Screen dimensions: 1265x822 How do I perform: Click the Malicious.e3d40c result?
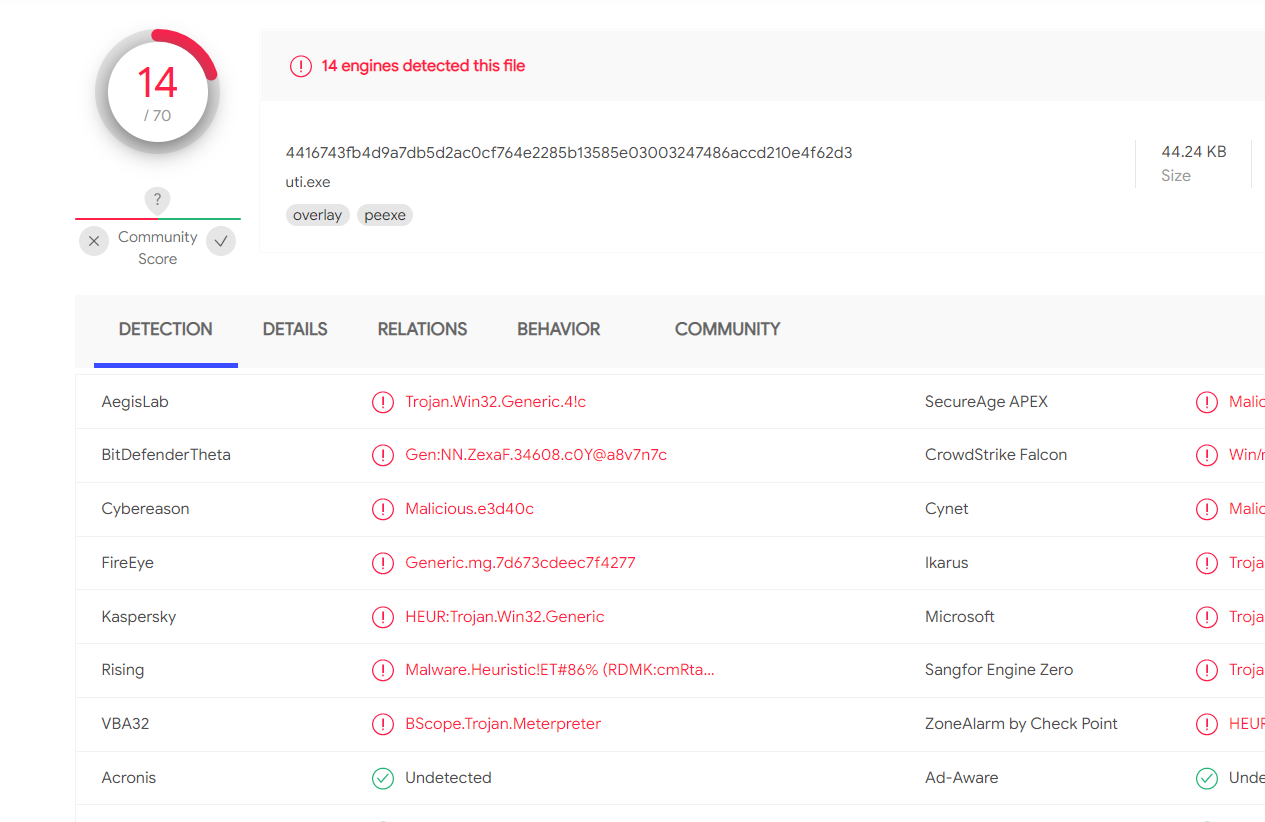[x=470, y=509]
